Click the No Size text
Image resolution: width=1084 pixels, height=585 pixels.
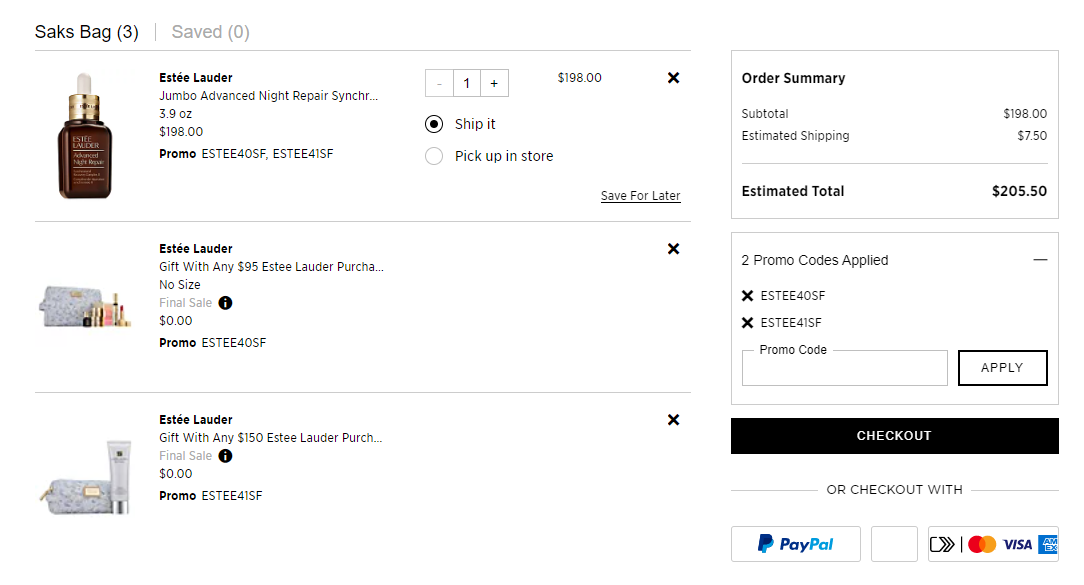pyautogui.click(x=180, y=284)
